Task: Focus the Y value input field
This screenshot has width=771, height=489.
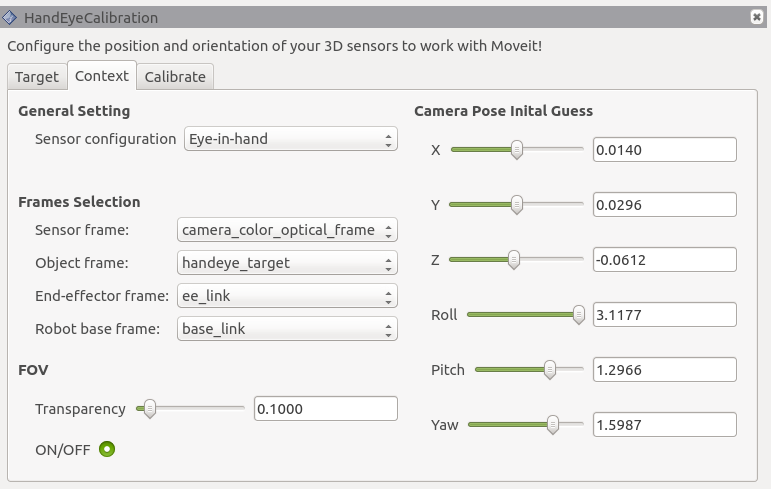Action: point(664,204)
